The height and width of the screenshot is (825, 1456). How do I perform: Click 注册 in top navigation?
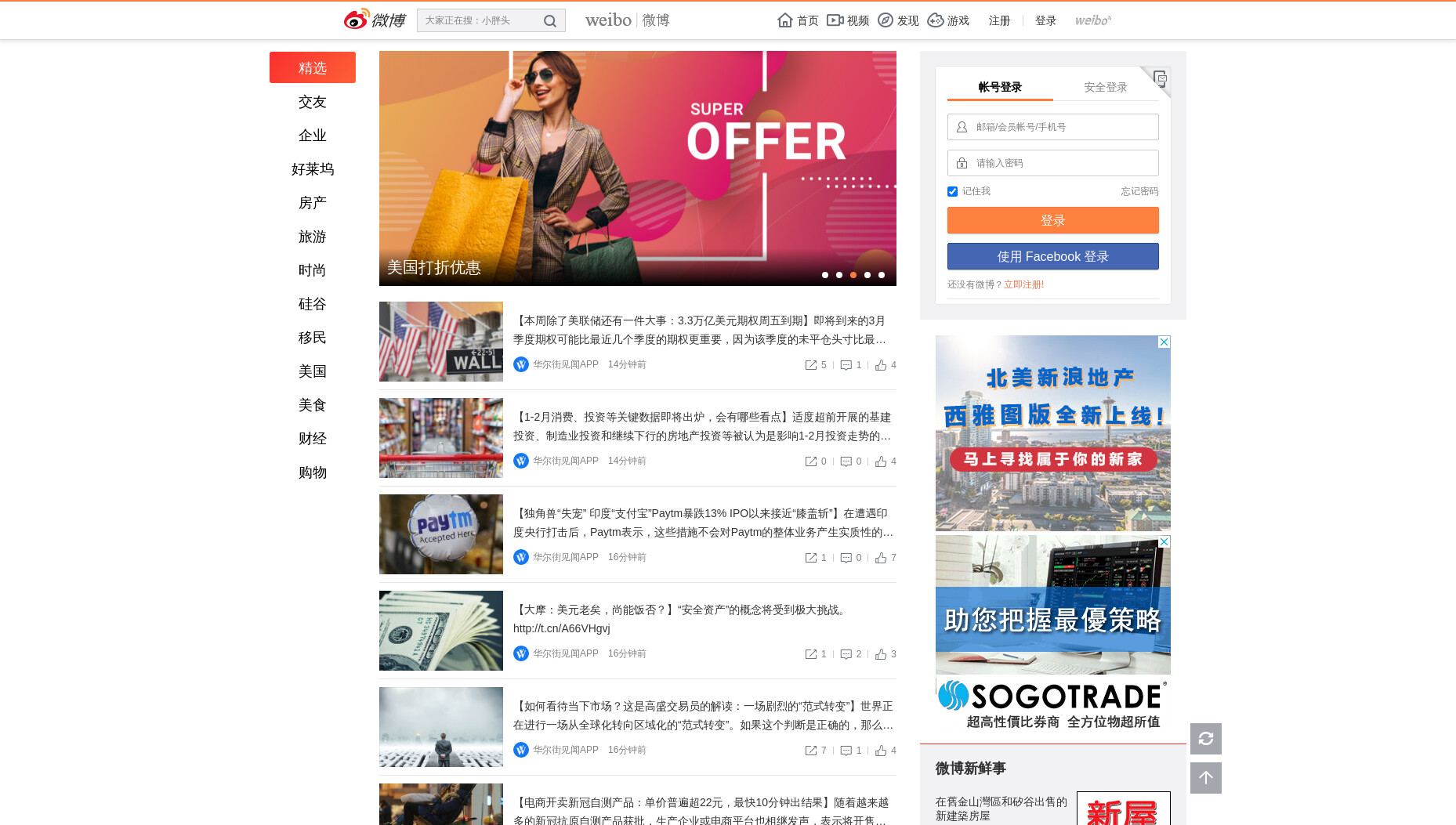[x=999, y=20]
